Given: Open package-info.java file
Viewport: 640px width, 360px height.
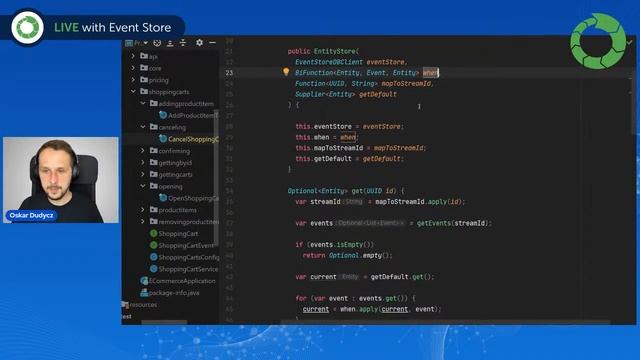Looking at the screenshot, I should pyautogui.click(x=170, y=293).
